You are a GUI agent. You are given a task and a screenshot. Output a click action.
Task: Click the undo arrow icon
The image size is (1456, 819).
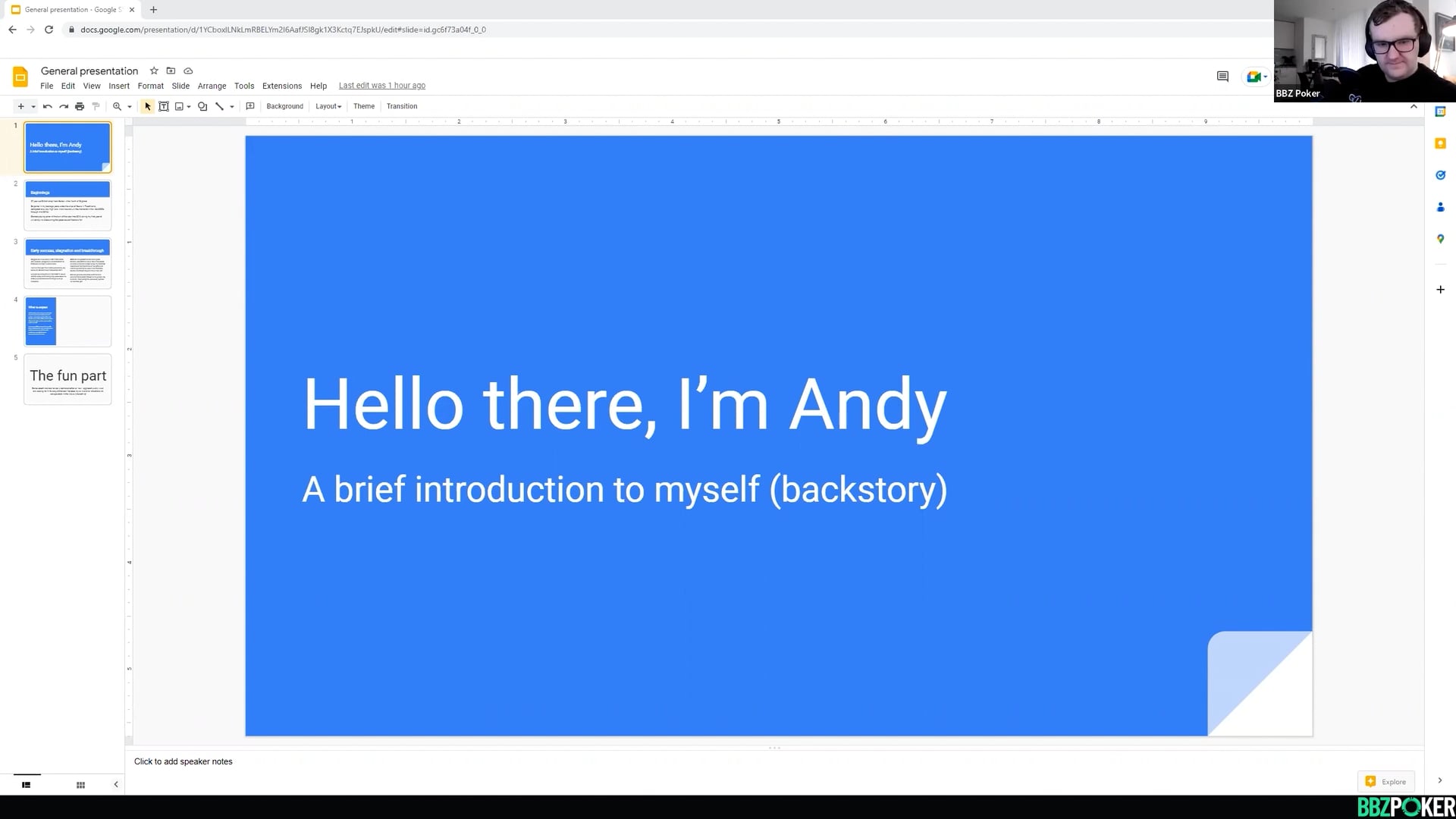point(47,106)
